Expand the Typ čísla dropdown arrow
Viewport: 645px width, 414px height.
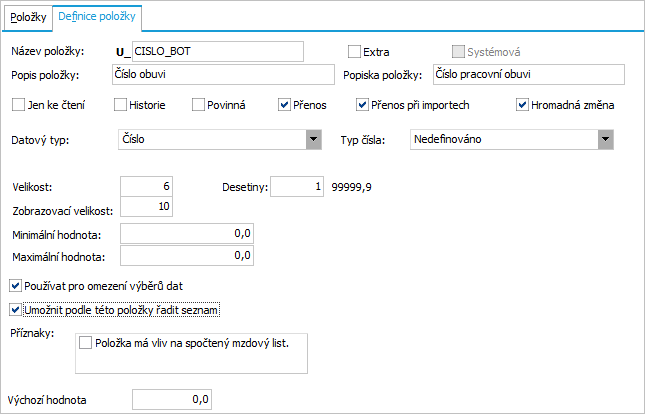[x=605, y=140]
